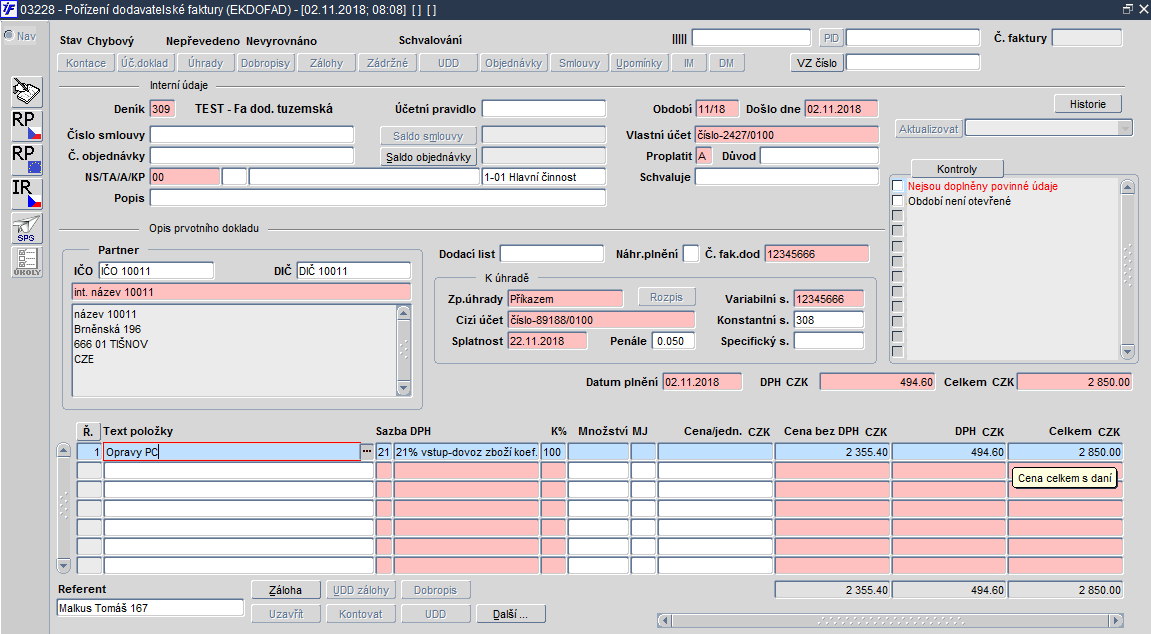
Task: Click the Referent field Malkus Tomáš
Action: (150, 608)
